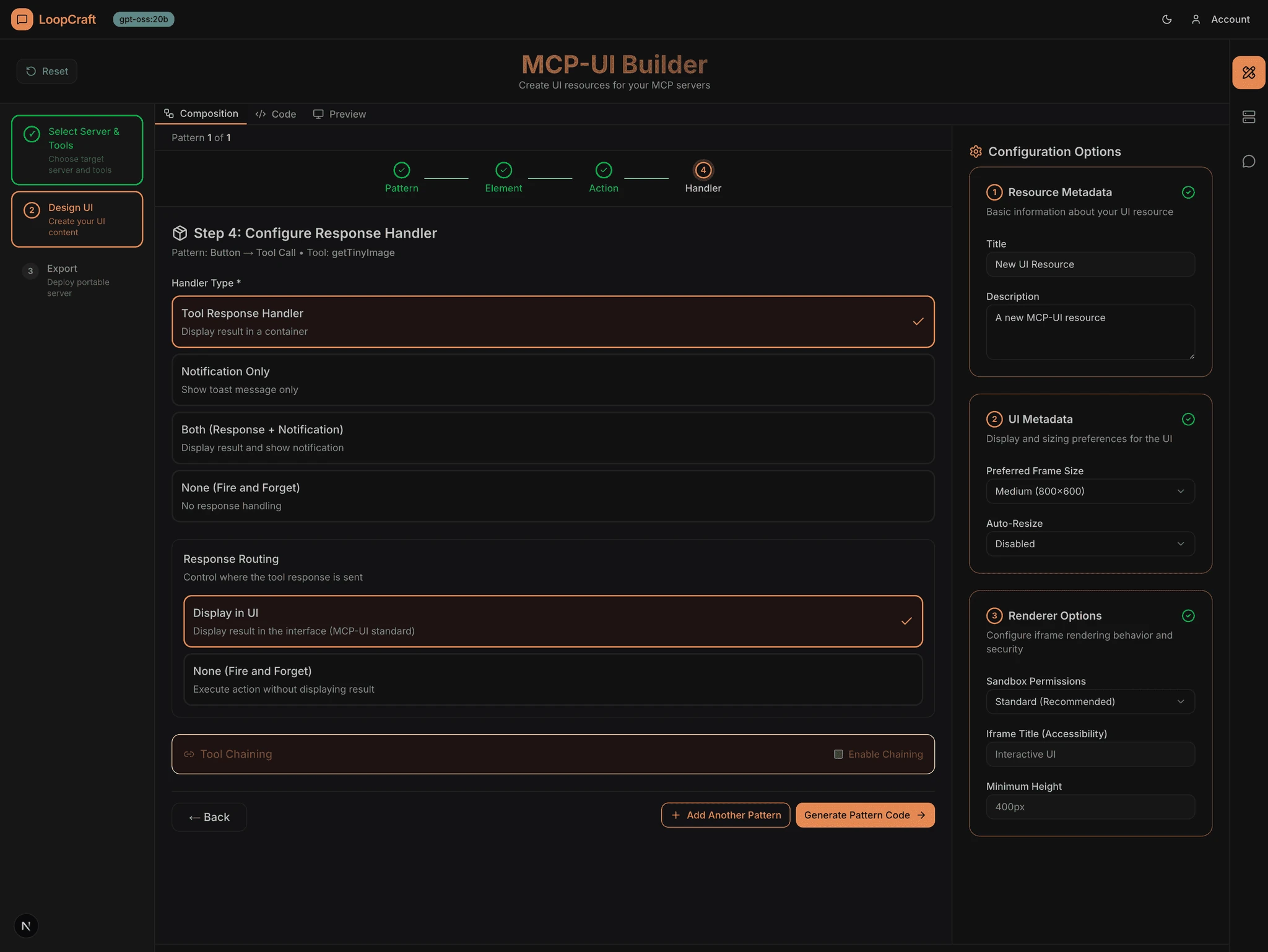Click the Description text area
The image size is (1268, 952).
point(1090,332)
